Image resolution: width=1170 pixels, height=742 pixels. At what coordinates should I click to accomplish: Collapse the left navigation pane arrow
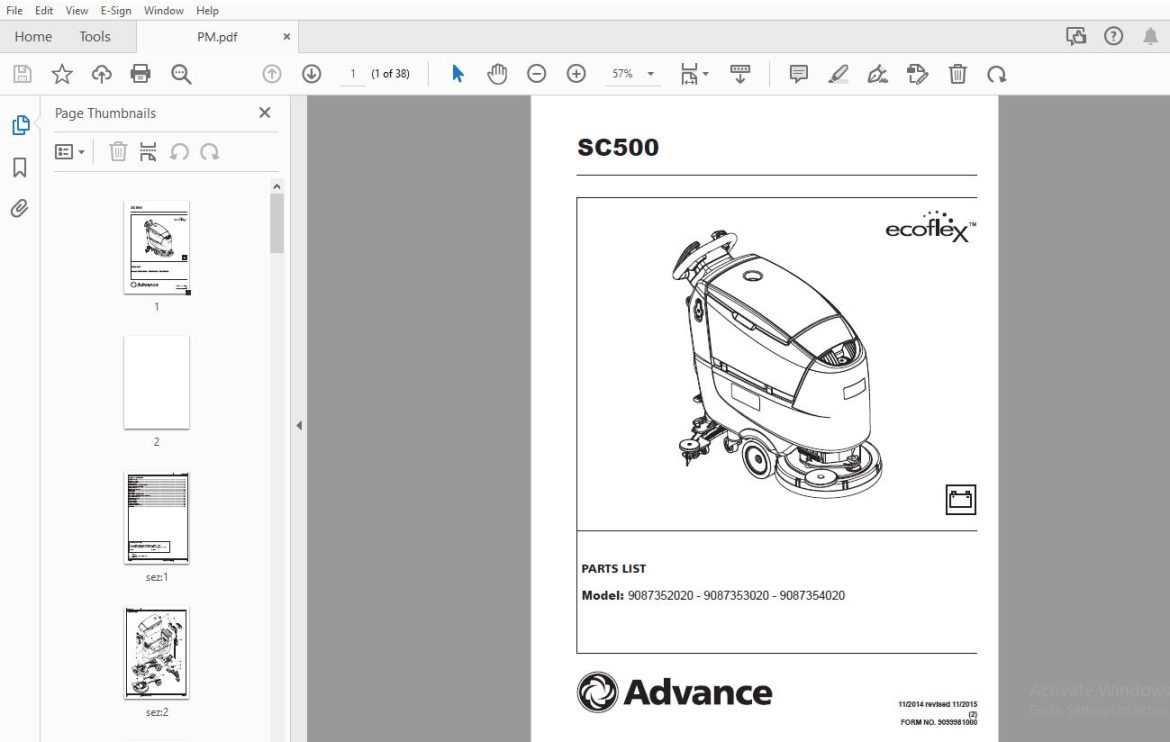pos(299,425)
